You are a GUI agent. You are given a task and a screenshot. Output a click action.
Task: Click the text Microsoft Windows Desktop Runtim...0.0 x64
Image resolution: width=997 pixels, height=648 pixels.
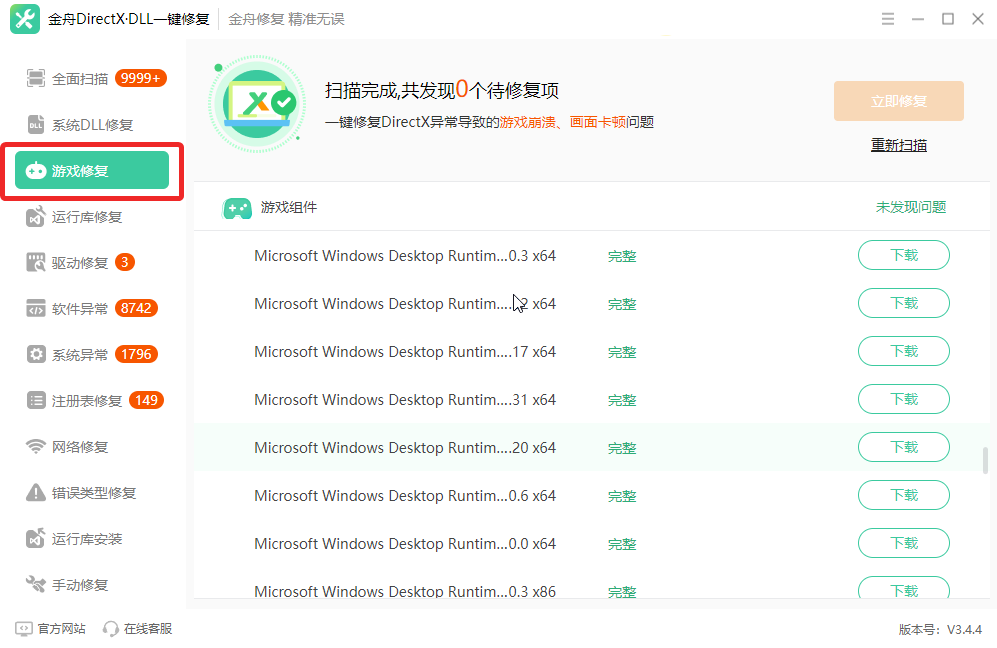[x=405, y=544]
